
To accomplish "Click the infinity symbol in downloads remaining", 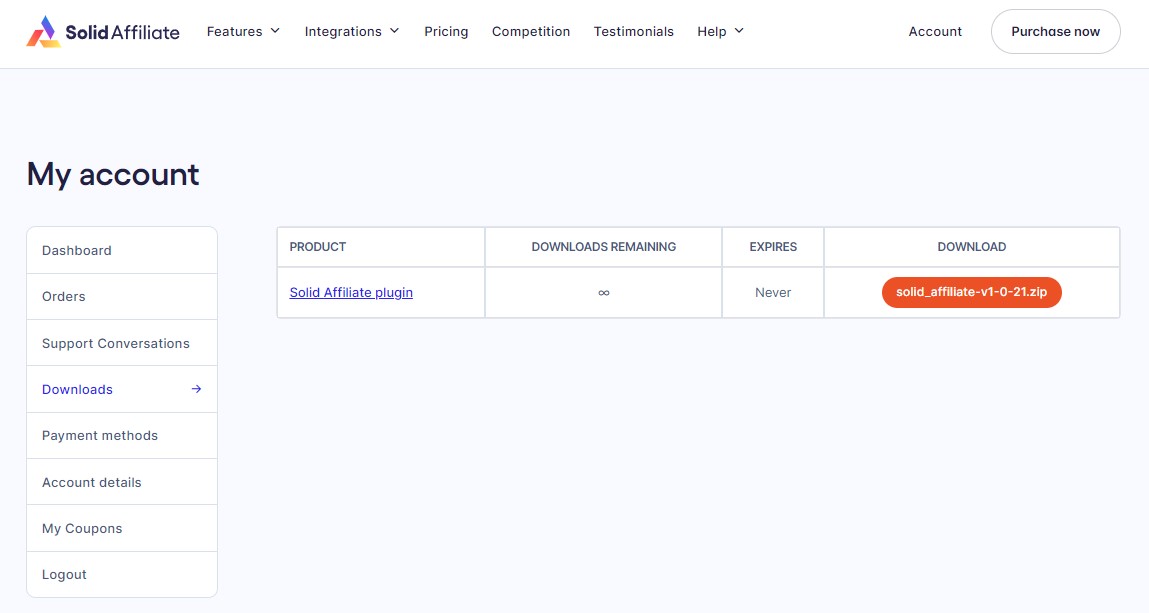I will [x=604, y=293].
